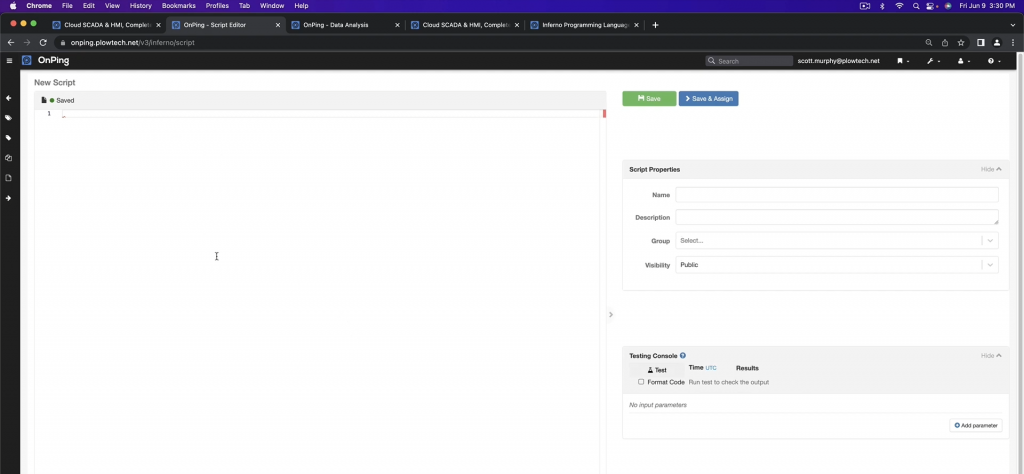This screenshot has height=474, width=1024.
Task: Open the user account menu icon
Action: coord(963,61)
